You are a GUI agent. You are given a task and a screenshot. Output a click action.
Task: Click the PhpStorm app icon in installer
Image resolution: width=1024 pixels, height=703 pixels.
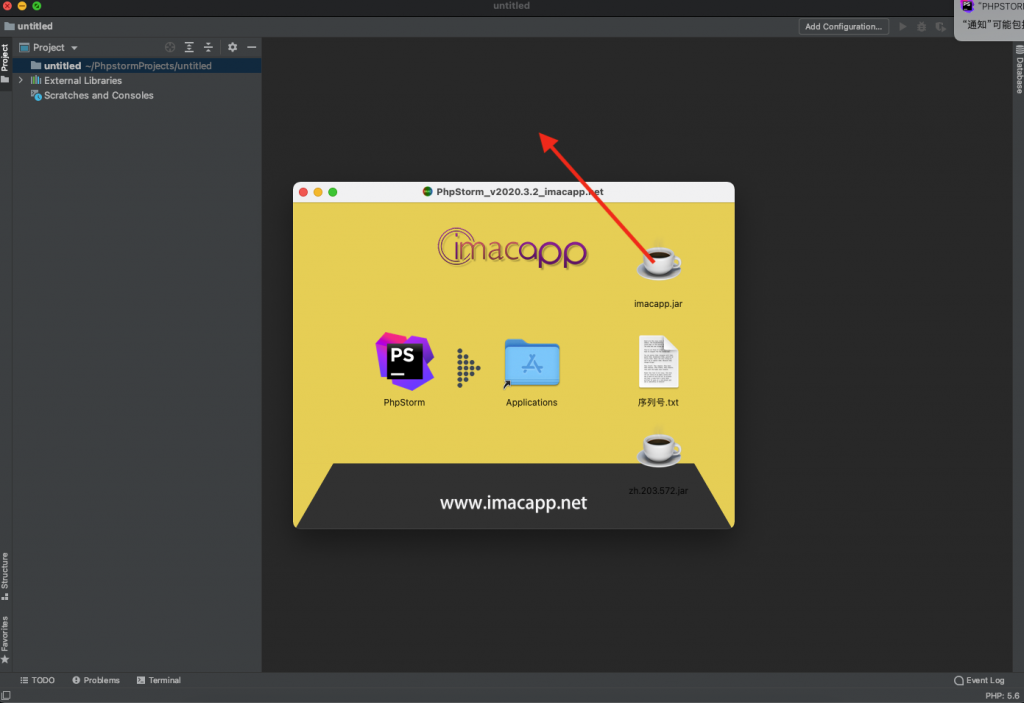404,361
